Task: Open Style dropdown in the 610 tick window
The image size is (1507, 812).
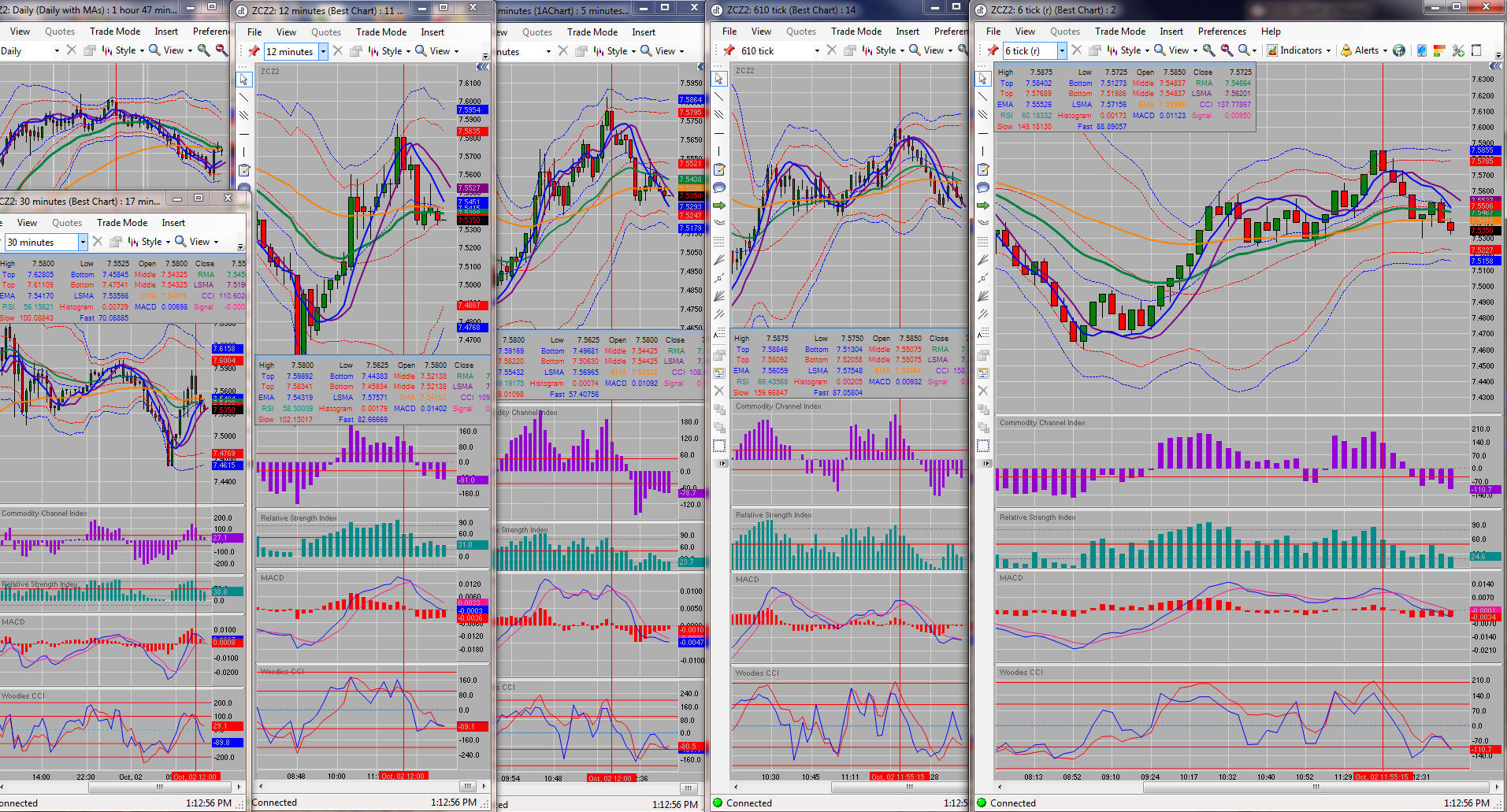Action: (x=884, y=50)
